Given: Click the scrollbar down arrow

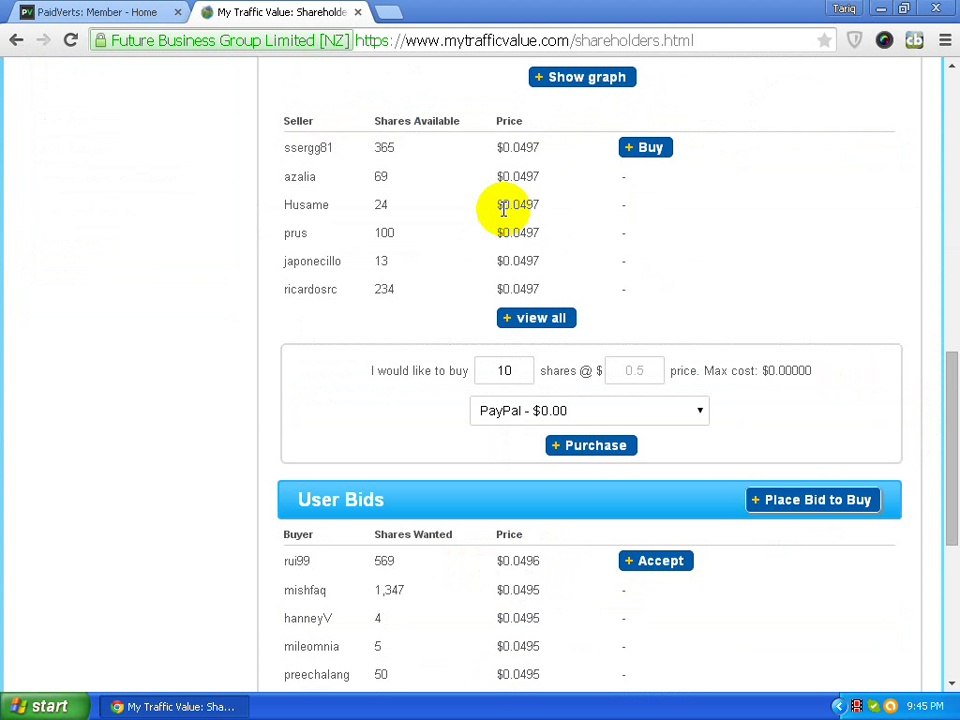Looking at the screenshot, I should coord(951,684).
